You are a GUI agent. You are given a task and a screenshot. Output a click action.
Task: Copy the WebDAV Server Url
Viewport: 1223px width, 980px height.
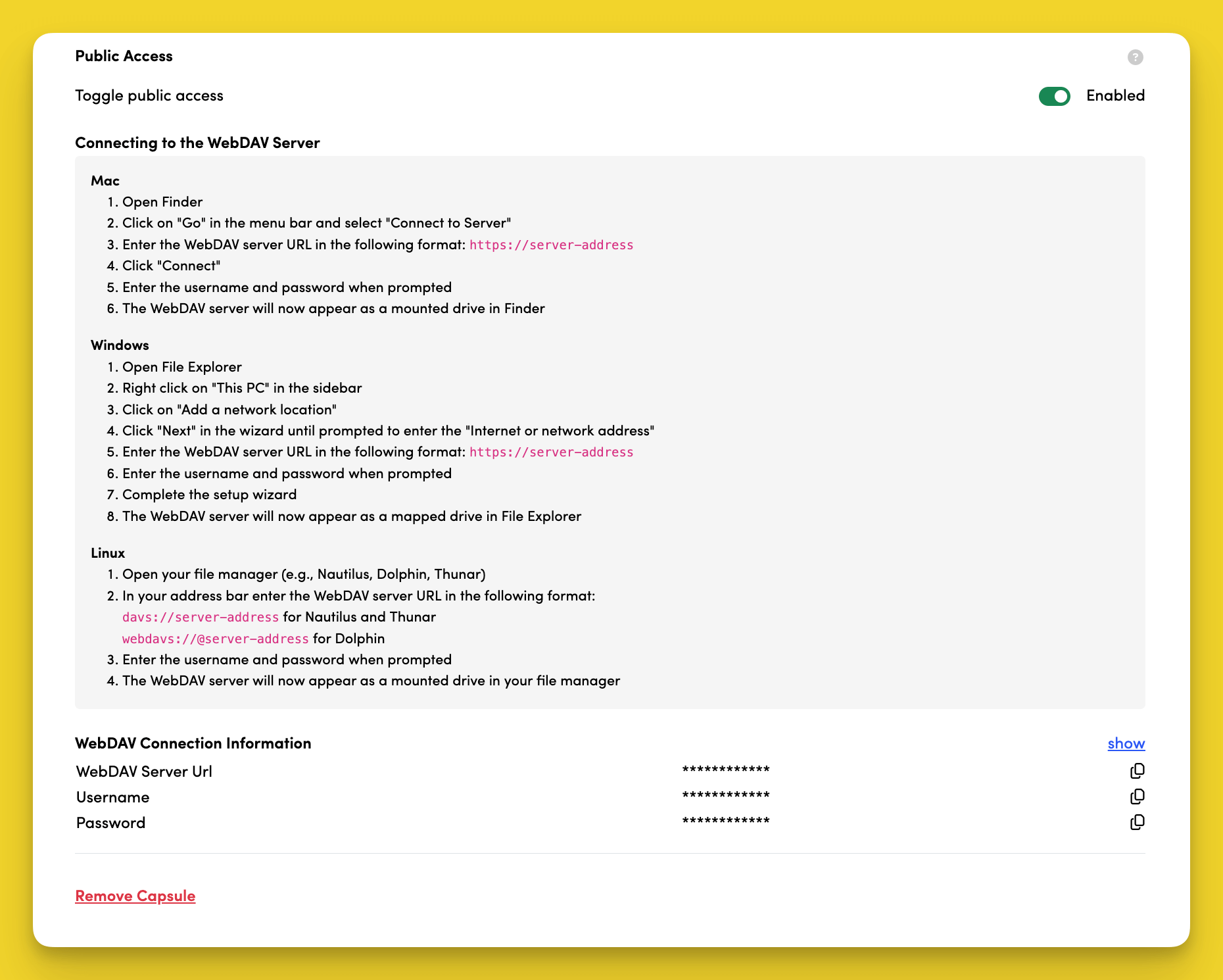(1137, 771)
